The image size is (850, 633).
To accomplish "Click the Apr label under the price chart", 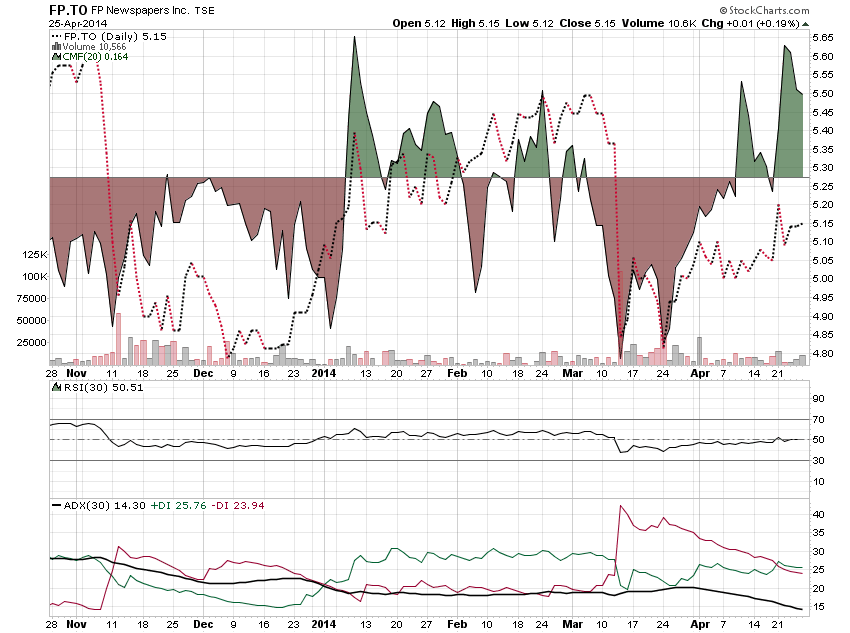I will coord(700,373).
